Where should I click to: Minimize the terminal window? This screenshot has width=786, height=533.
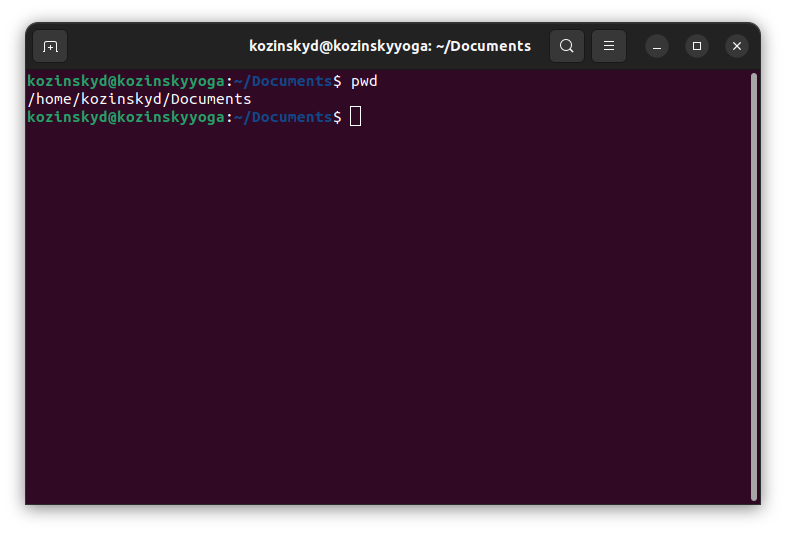tap(657, 46)
